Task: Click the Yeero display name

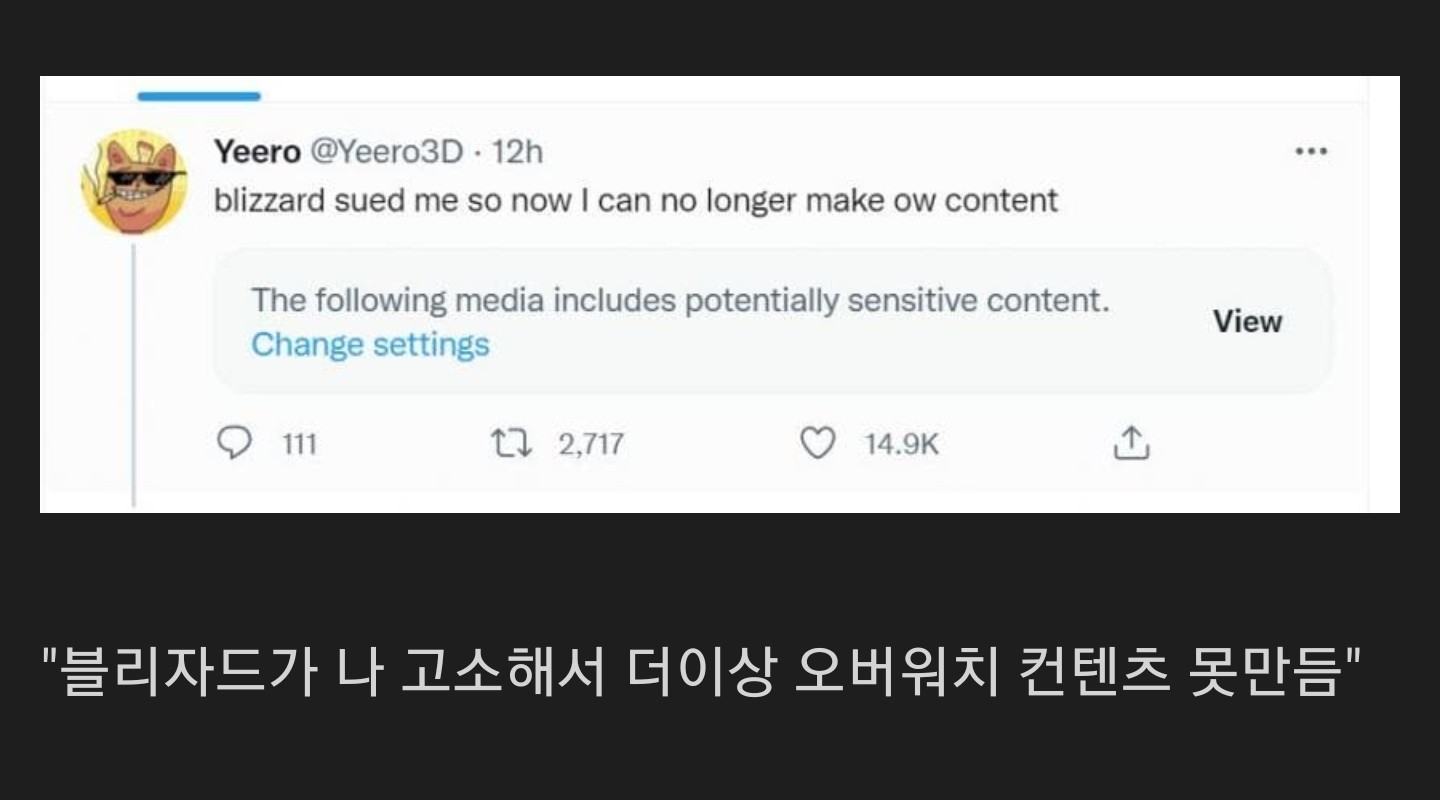Action: pyautogui.click(x=257, y=152)
